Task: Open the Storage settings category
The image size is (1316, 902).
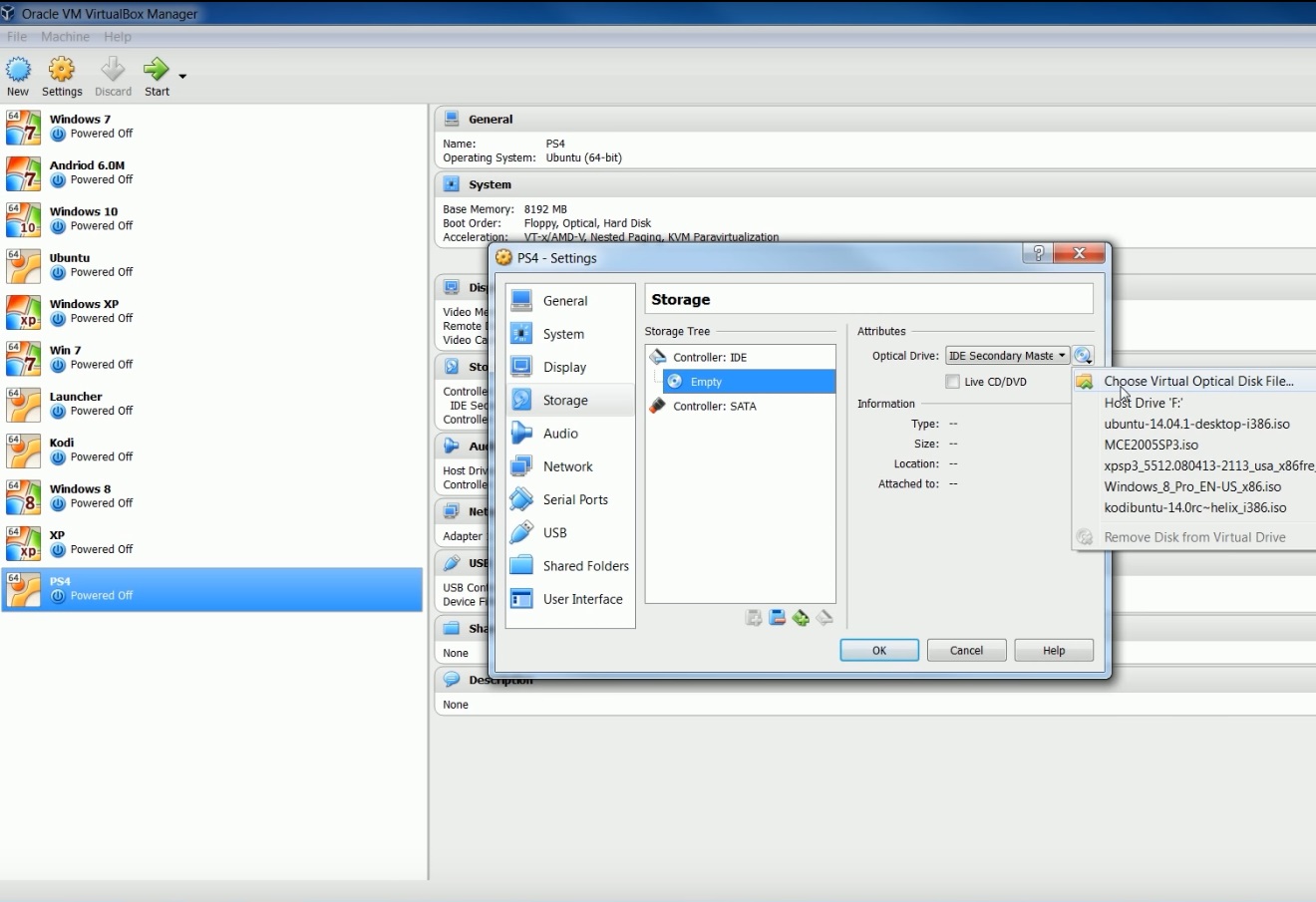Action: click(x=569, y=400)
